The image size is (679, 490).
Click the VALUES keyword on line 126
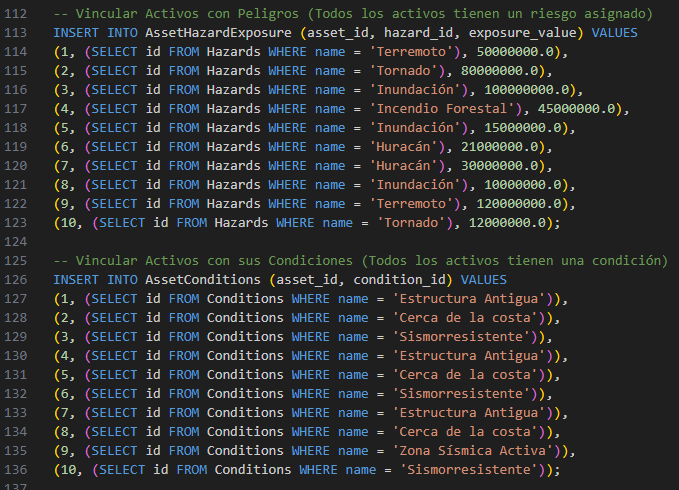click(x=484, y=280)
